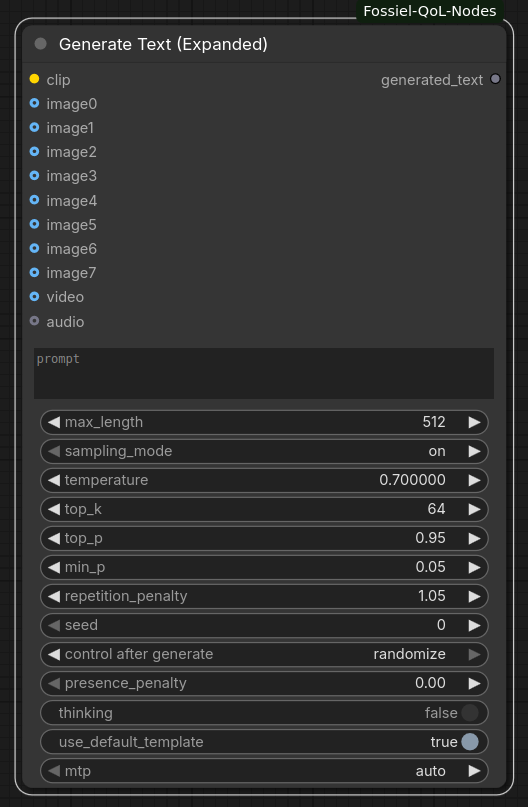The image size is (528, 807).
Task: Increase repetition_penalty with right arrow
Action: tap(474, 596)
